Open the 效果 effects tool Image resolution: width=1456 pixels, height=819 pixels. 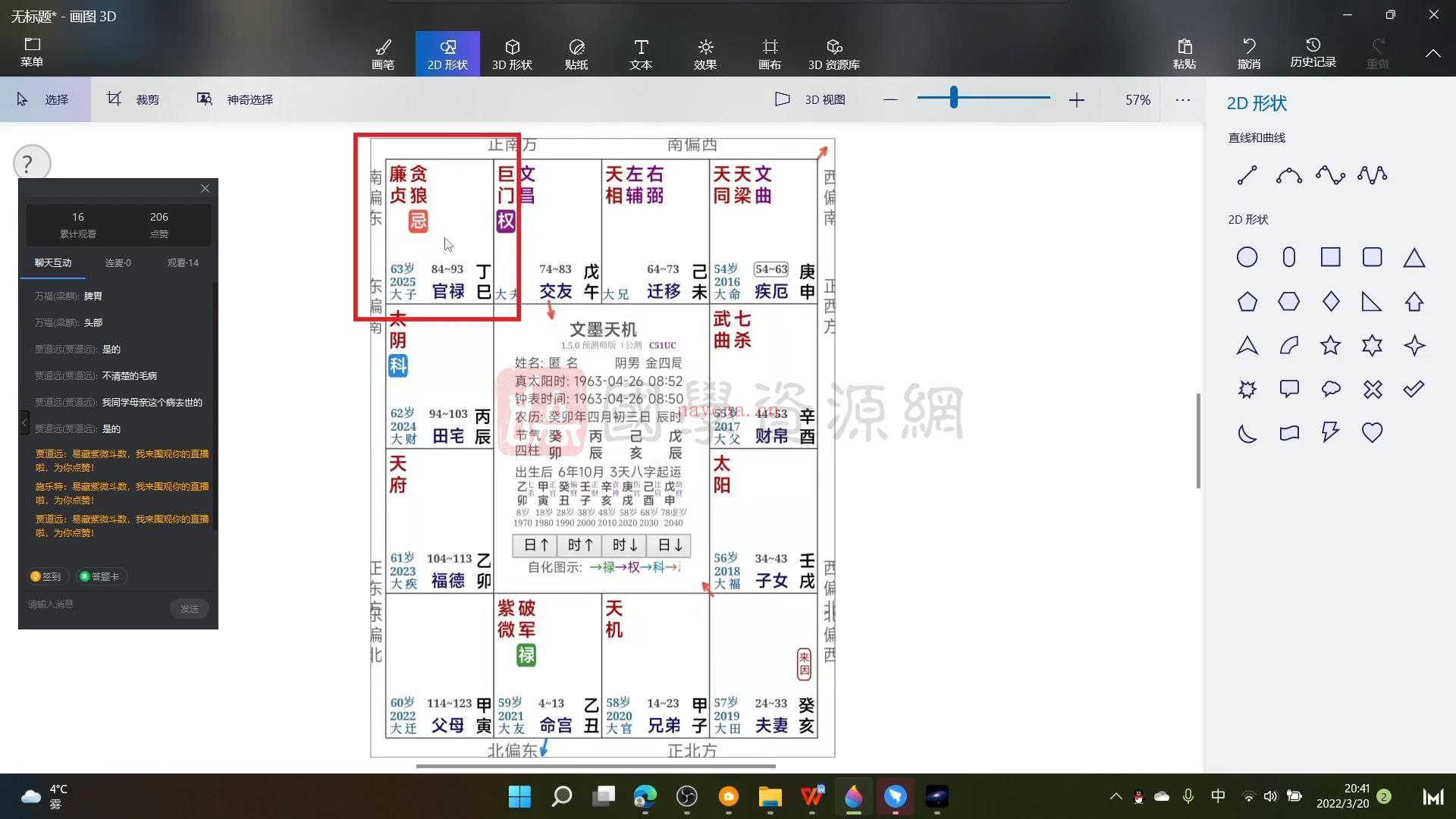coord(704,52)
